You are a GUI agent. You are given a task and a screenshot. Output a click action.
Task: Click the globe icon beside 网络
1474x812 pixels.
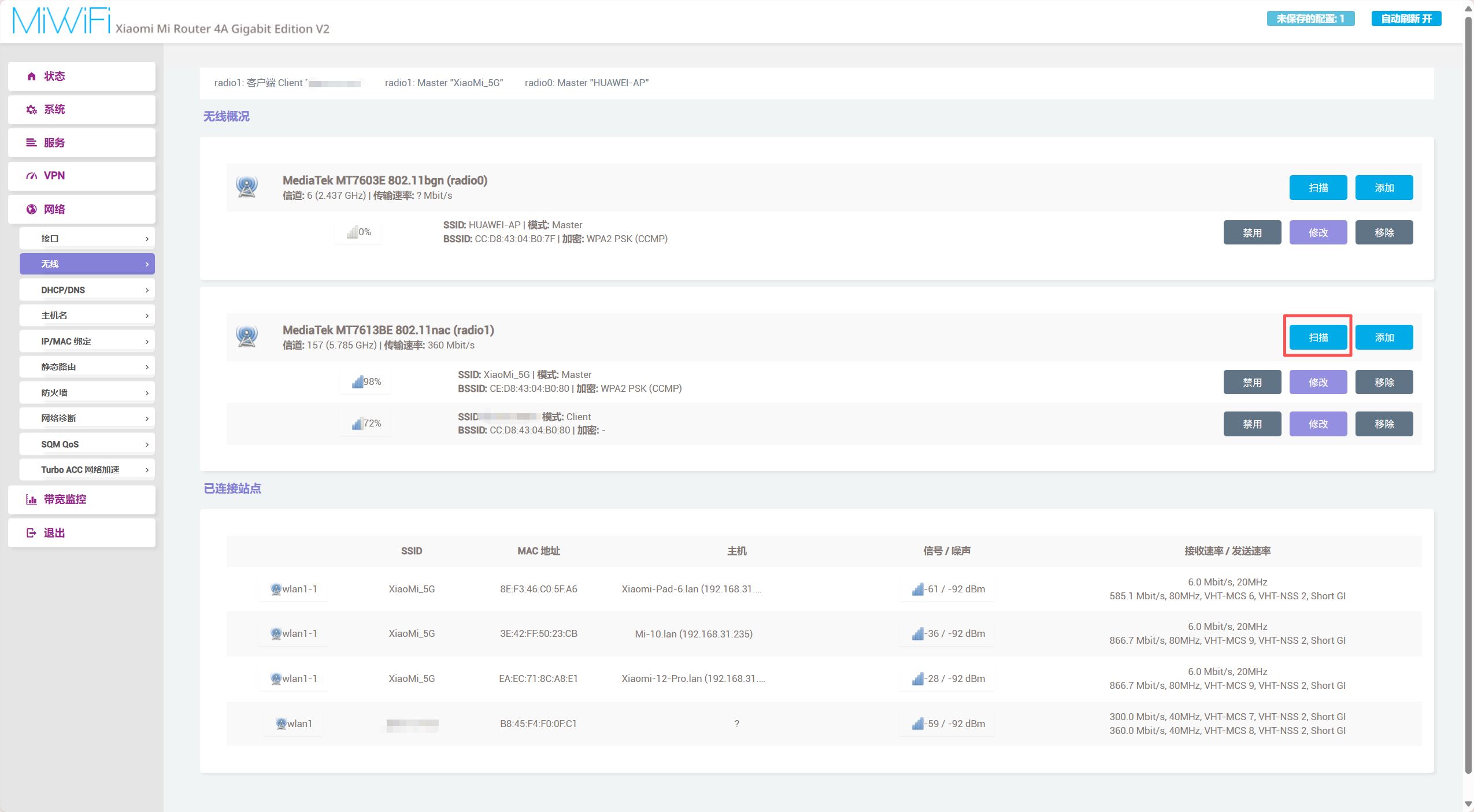tap(32, 209)
